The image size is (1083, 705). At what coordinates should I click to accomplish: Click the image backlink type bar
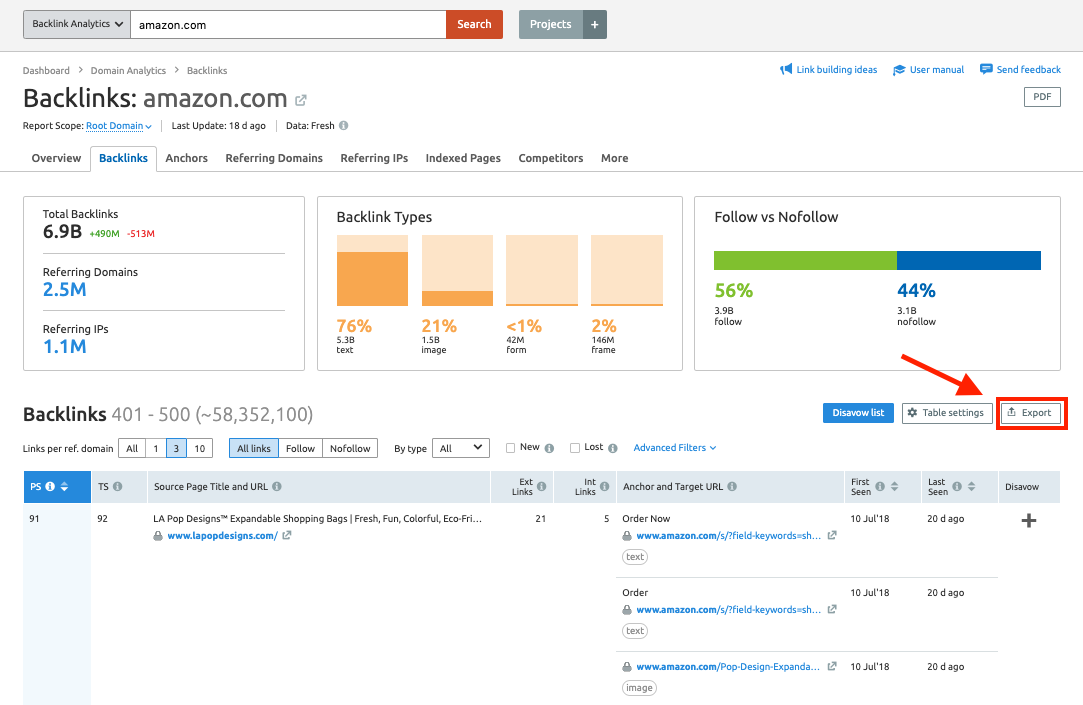click(x=457, y=270)
